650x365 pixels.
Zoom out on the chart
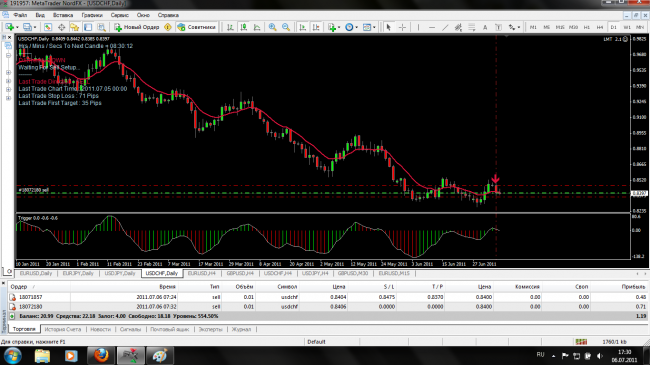click(x=286, y=27)
